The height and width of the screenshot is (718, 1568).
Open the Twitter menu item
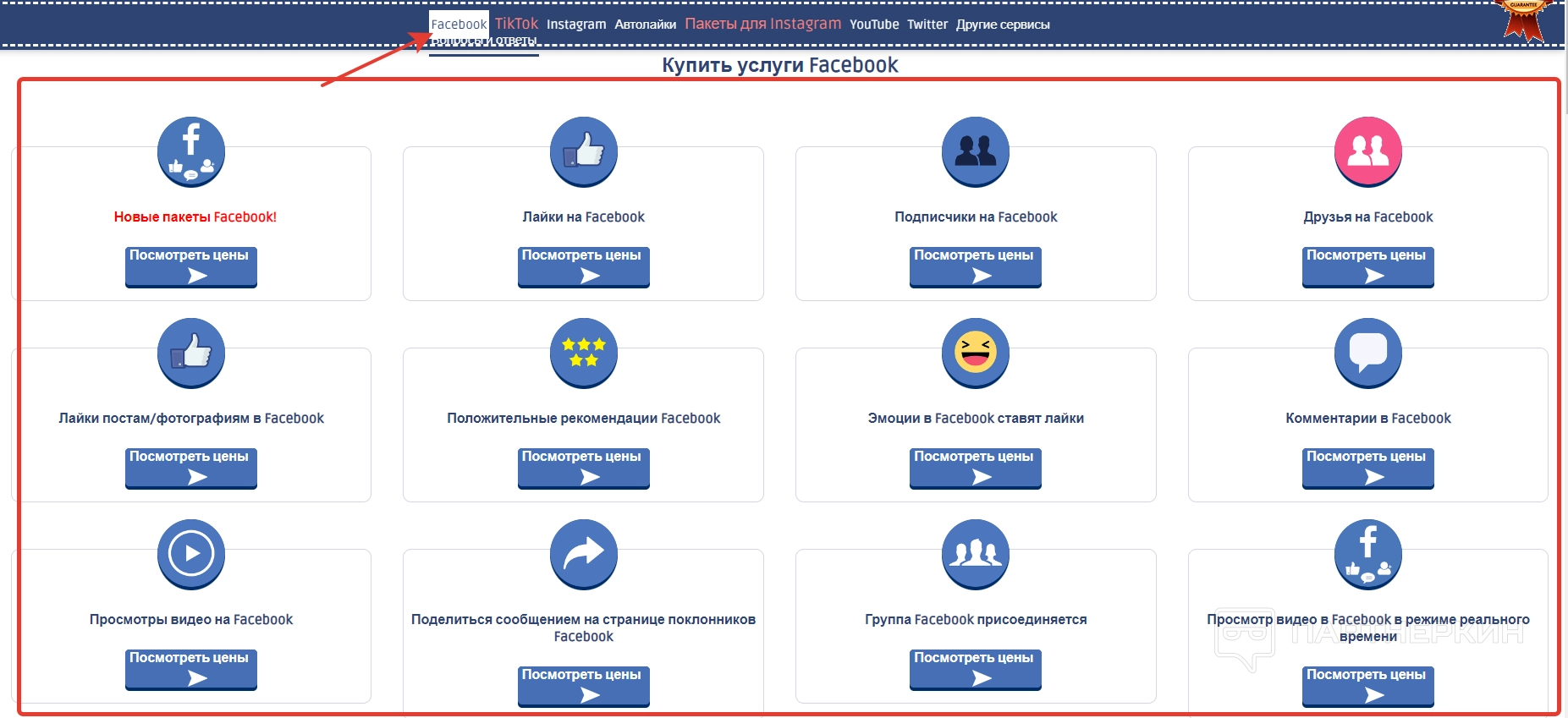(x=927, y=25)
